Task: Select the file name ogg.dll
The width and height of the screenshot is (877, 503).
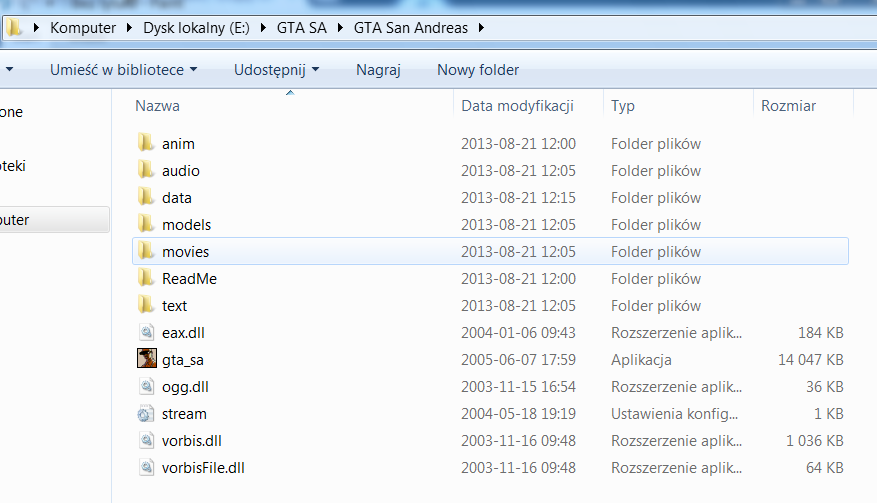Action: [x=185, y=387]
